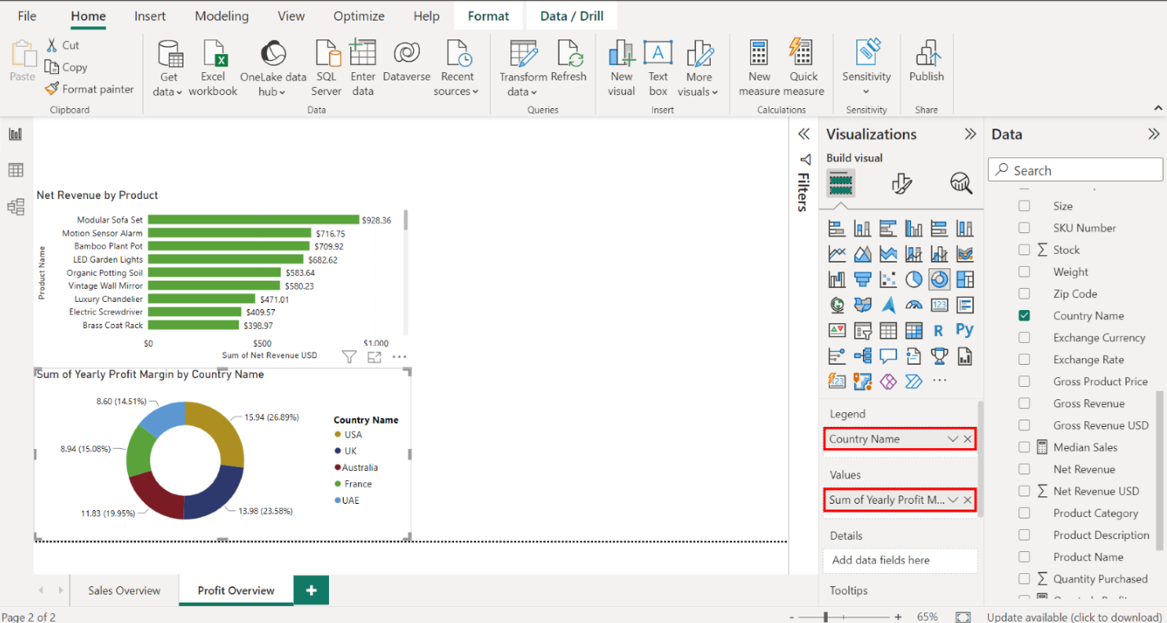Select the Python visual icon

(x=964, y=330)
